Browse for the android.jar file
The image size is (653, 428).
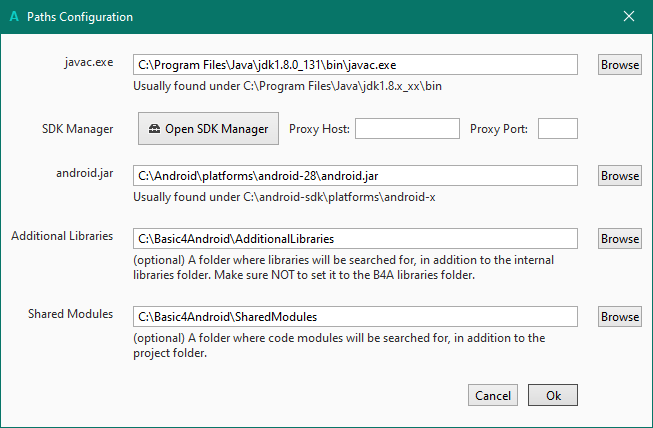pos(620,176)
